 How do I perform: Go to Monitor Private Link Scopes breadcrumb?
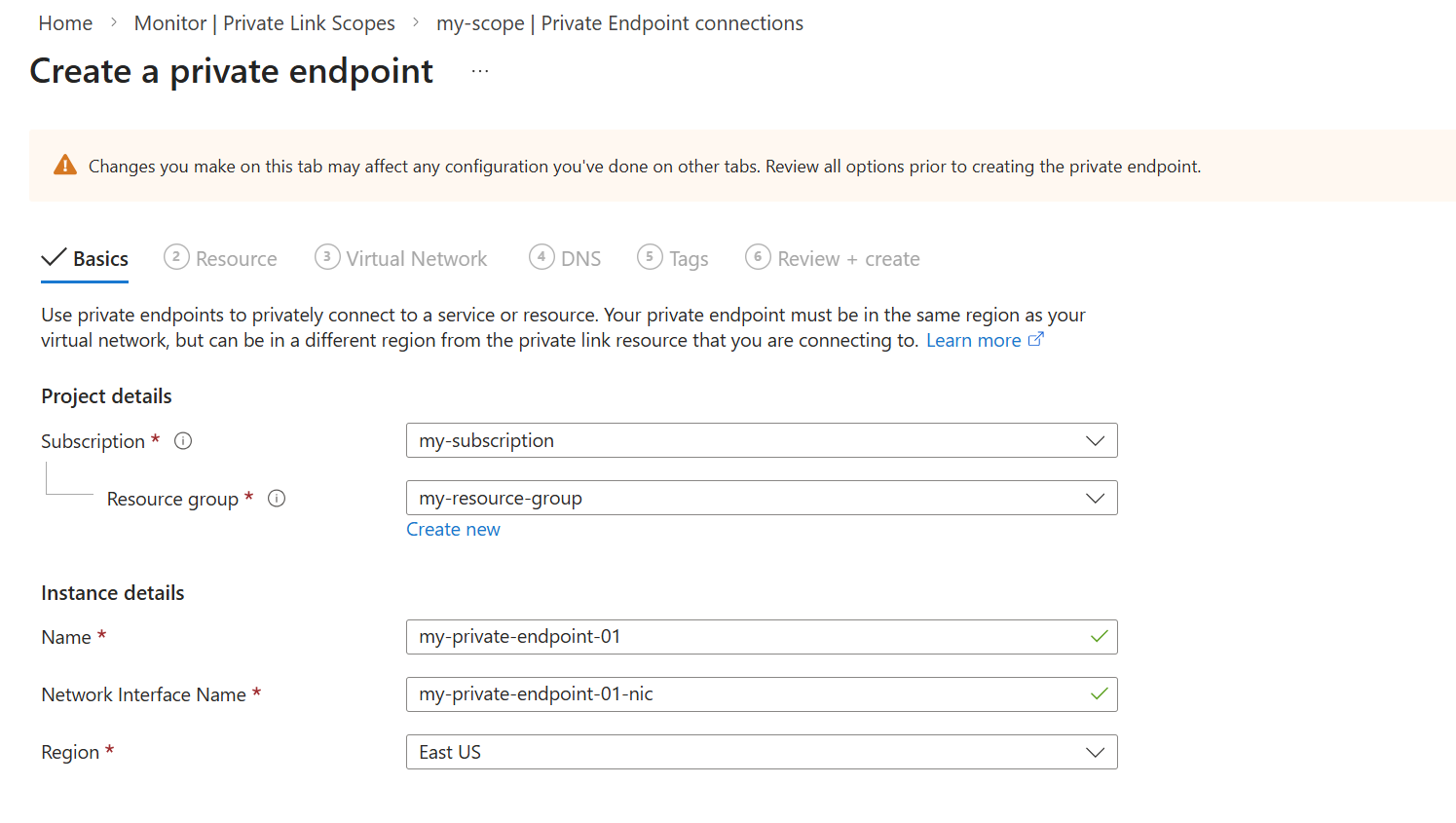[264, 23]
